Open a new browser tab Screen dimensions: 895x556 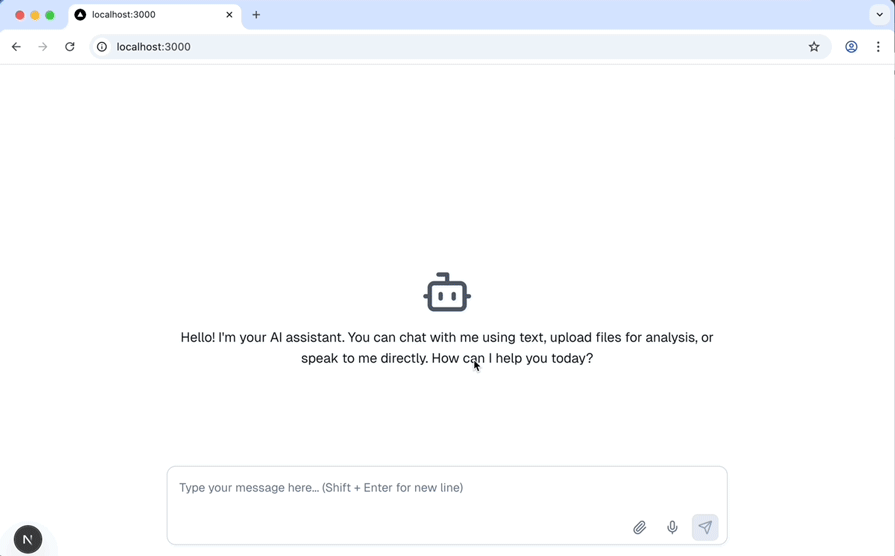[256, 15]
